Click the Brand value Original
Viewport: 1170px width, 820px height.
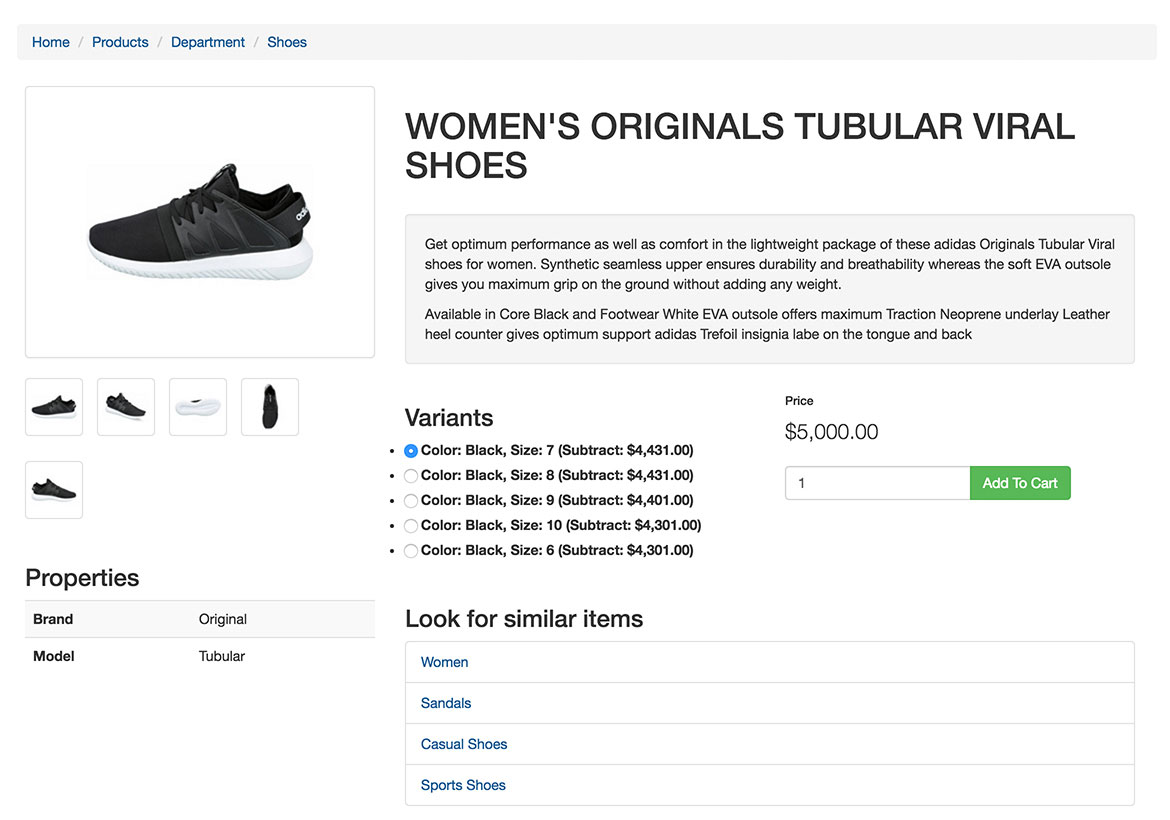(x=222, y=619)
